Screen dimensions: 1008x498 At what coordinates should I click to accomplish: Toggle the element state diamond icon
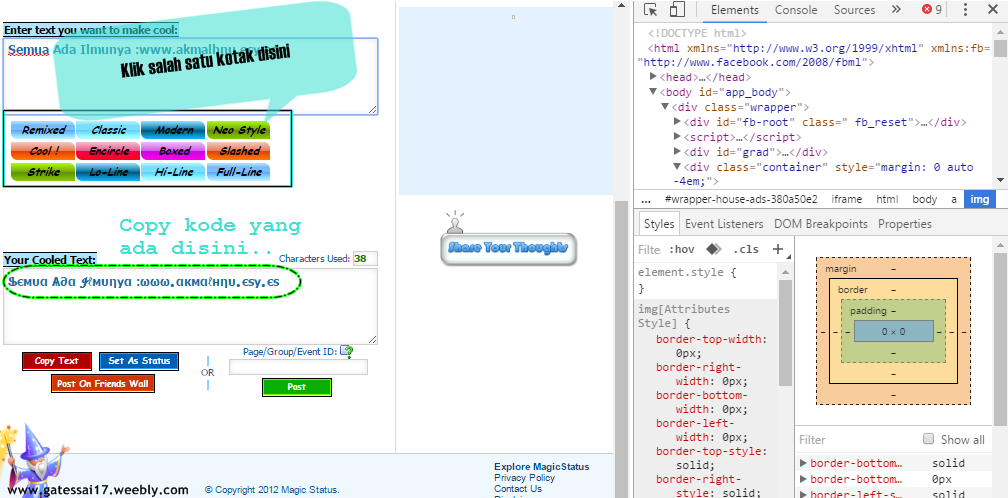coord(714,249)
